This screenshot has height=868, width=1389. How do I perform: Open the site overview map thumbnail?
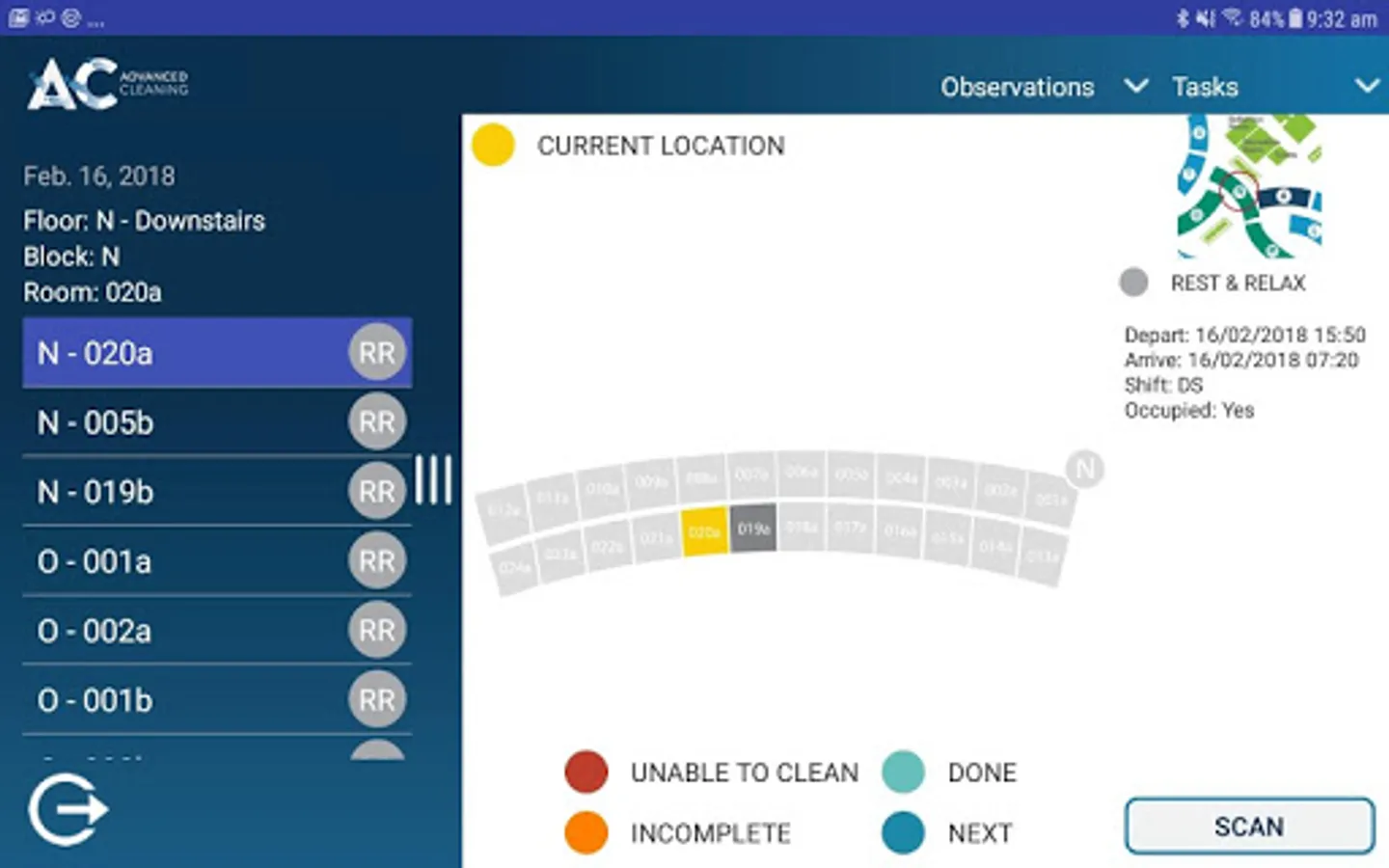click(x=1249, y=186)
